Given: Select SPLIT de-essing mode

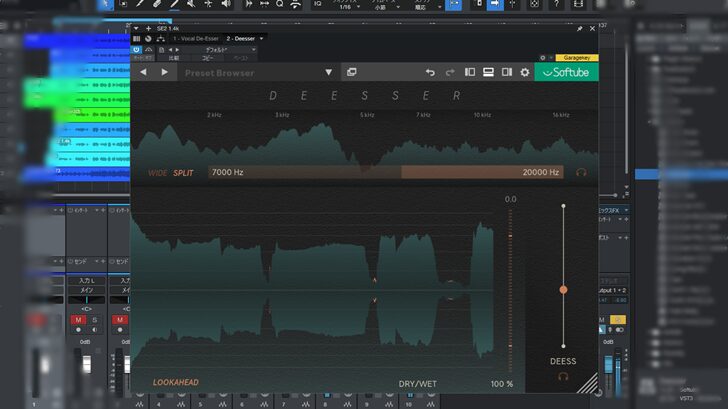Looking at the screenshot, I should coord(183,173).
